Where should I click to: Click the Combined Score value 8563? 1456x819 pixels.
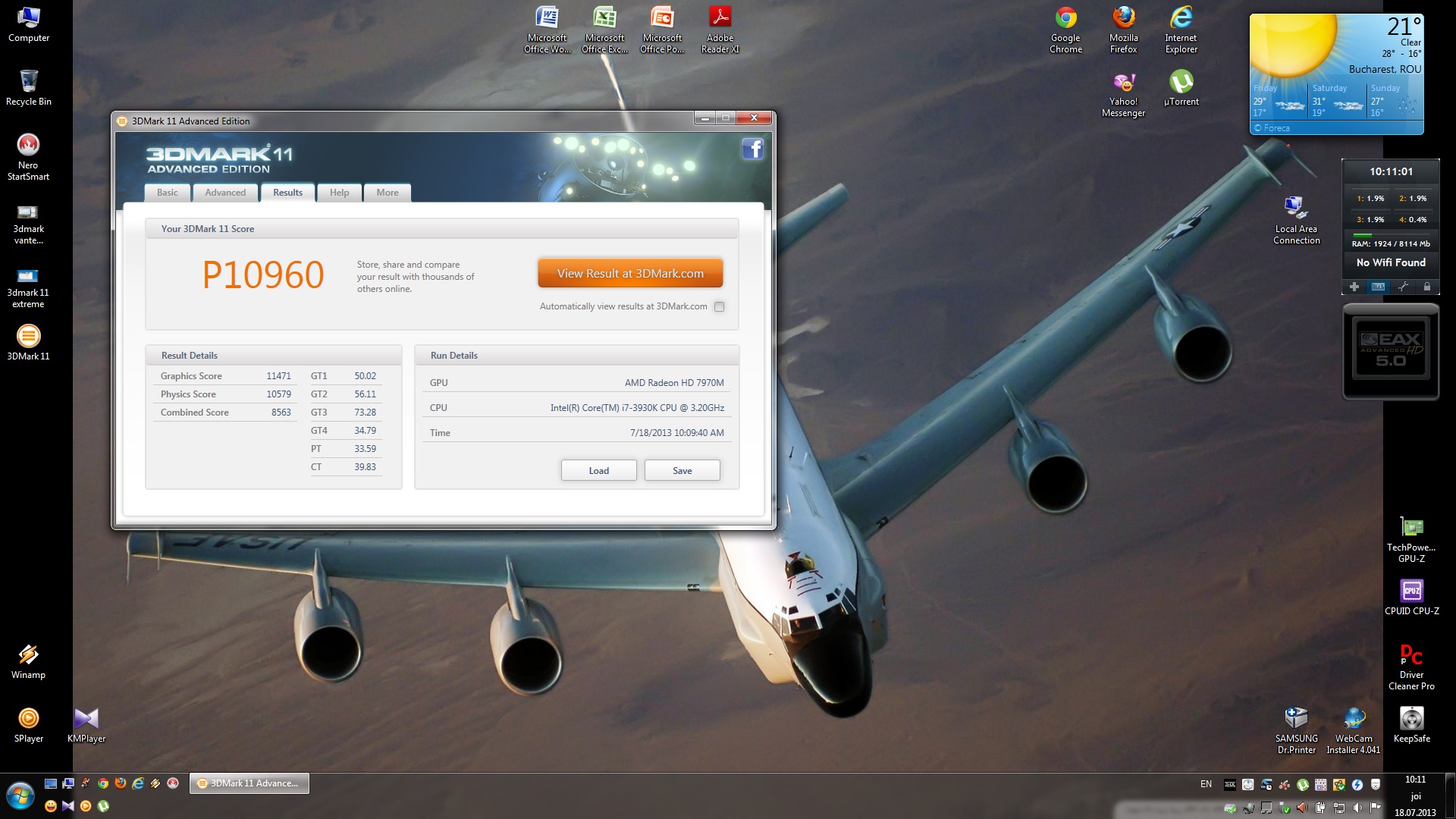tap(281, 413)
